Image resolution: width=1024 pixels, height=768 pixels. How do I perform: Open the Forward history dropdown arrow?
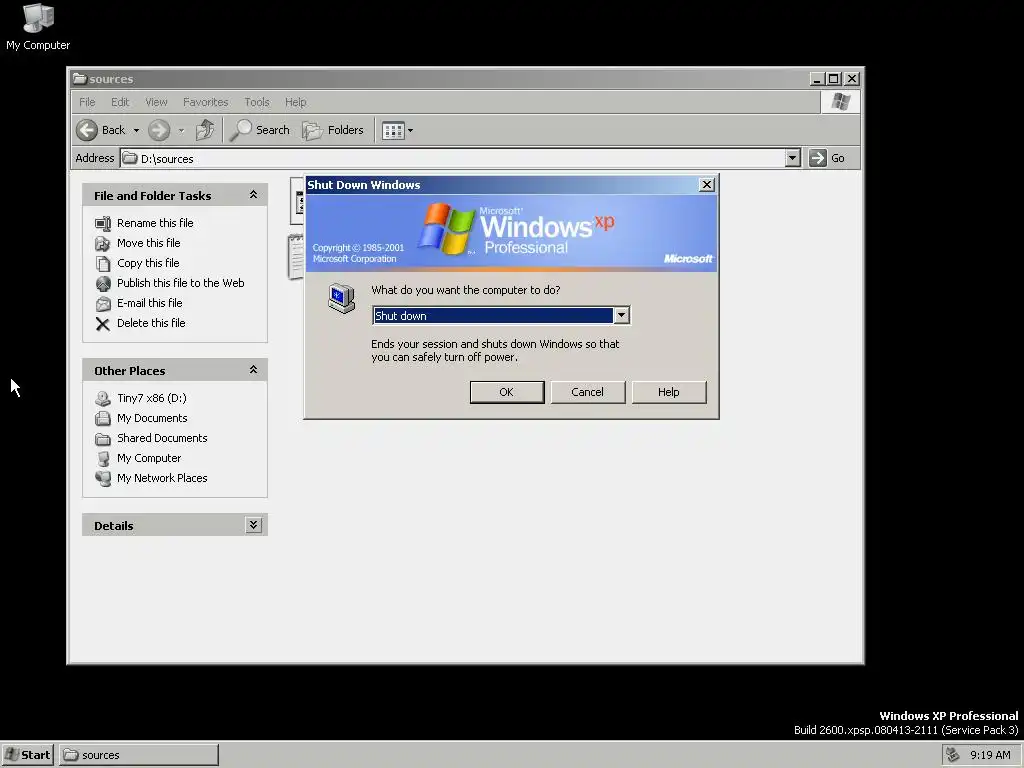182,131
